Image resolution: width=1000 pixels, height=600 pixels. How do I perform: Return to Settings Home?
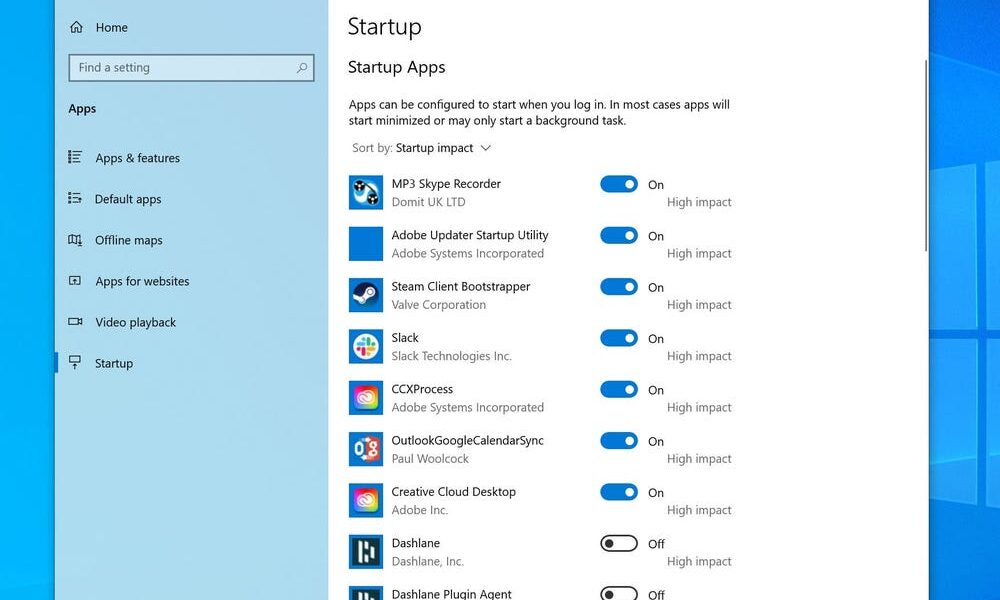pyautogui.click(x=111, y=28)
